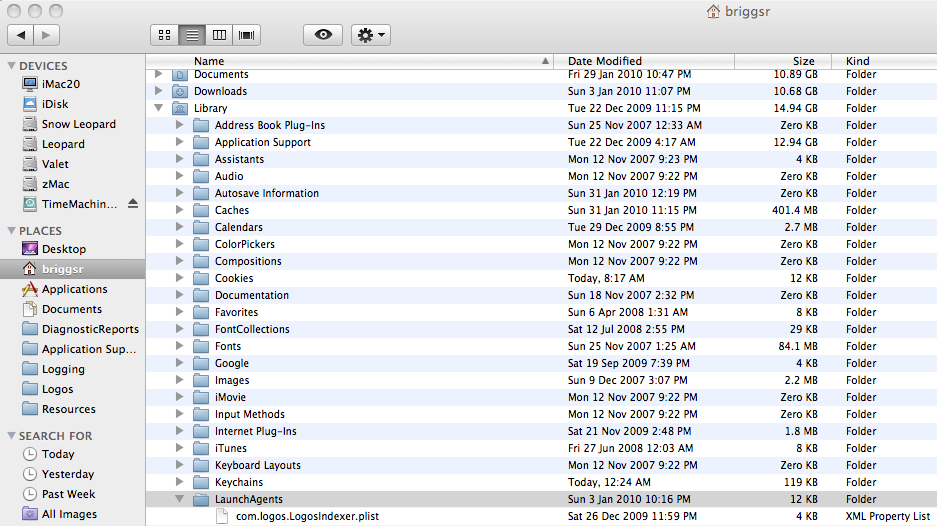Switch to icon view

pos(164,35)
